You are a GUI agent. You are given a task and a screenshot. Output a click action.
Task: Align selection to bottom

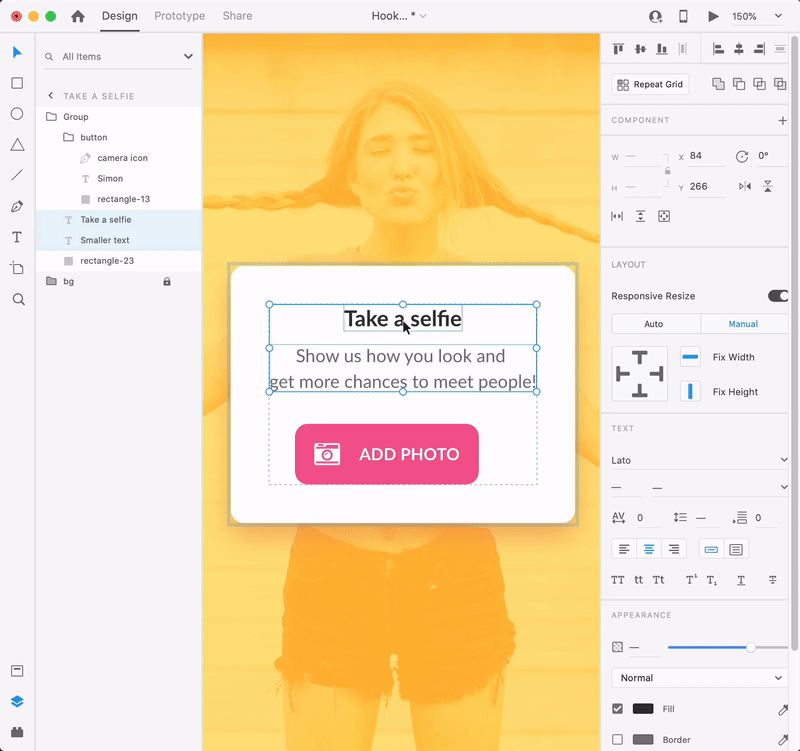(662, 49)
